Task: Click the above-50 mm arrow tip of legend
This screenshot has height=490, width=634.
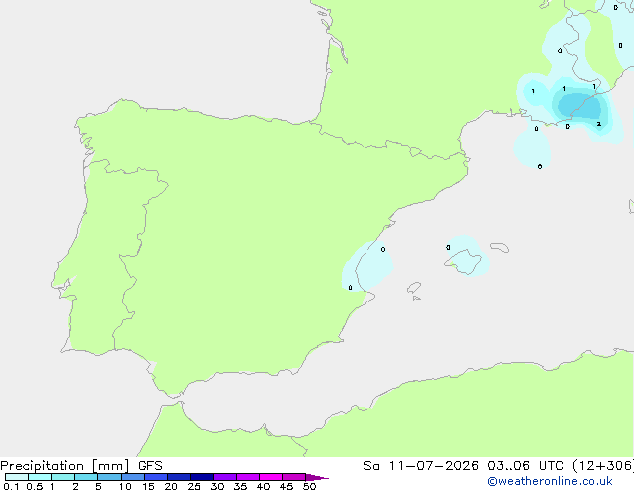Action: tap(317, 477)
